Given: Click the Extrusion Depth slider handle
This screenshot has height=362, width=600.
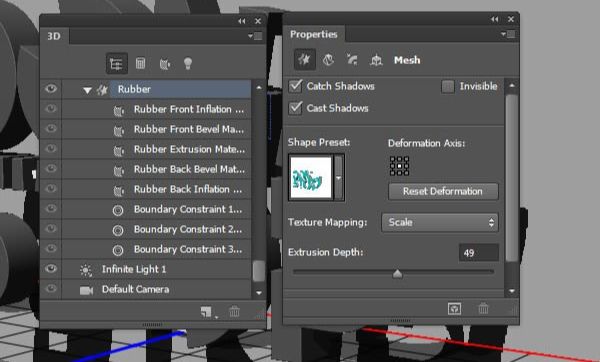Looking at the screenshot, I should [398, 273].
